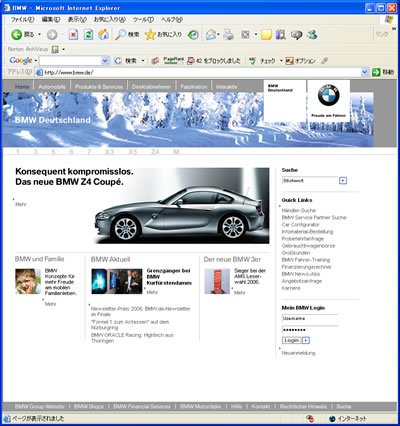Viewport: 400px width, 426px height.
Task: Refresh the page with the green arrows icon
Action: point(88,34)
